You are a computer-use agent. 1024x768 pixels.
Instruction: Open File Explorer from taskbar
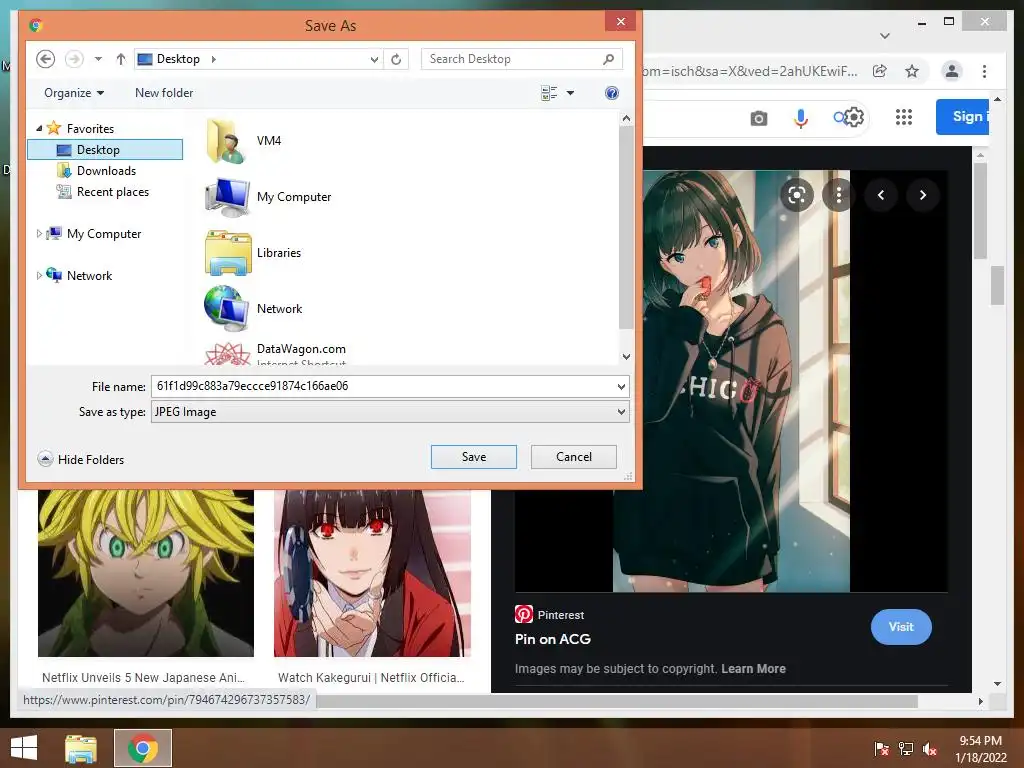click(81, 748)
